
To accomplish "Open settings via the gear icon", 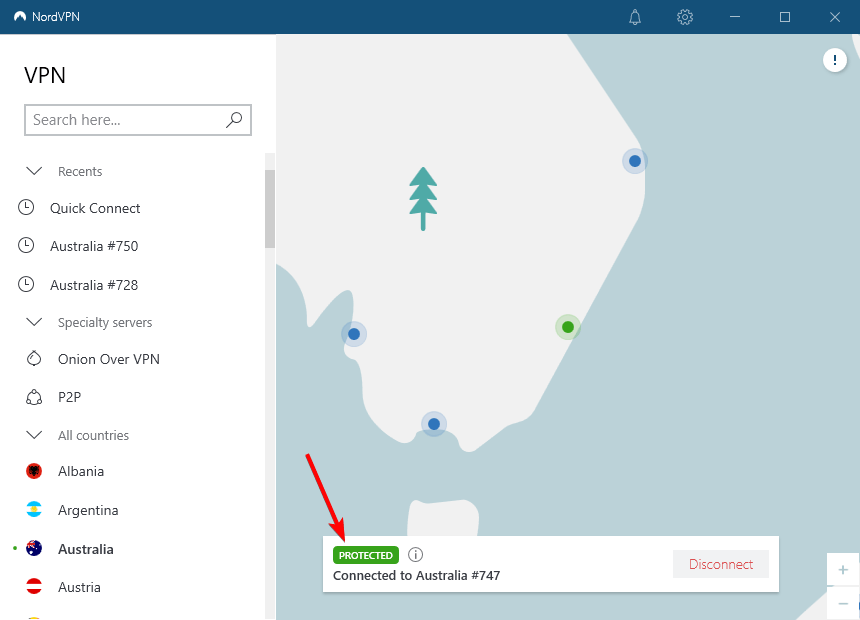I will point(685,17).
